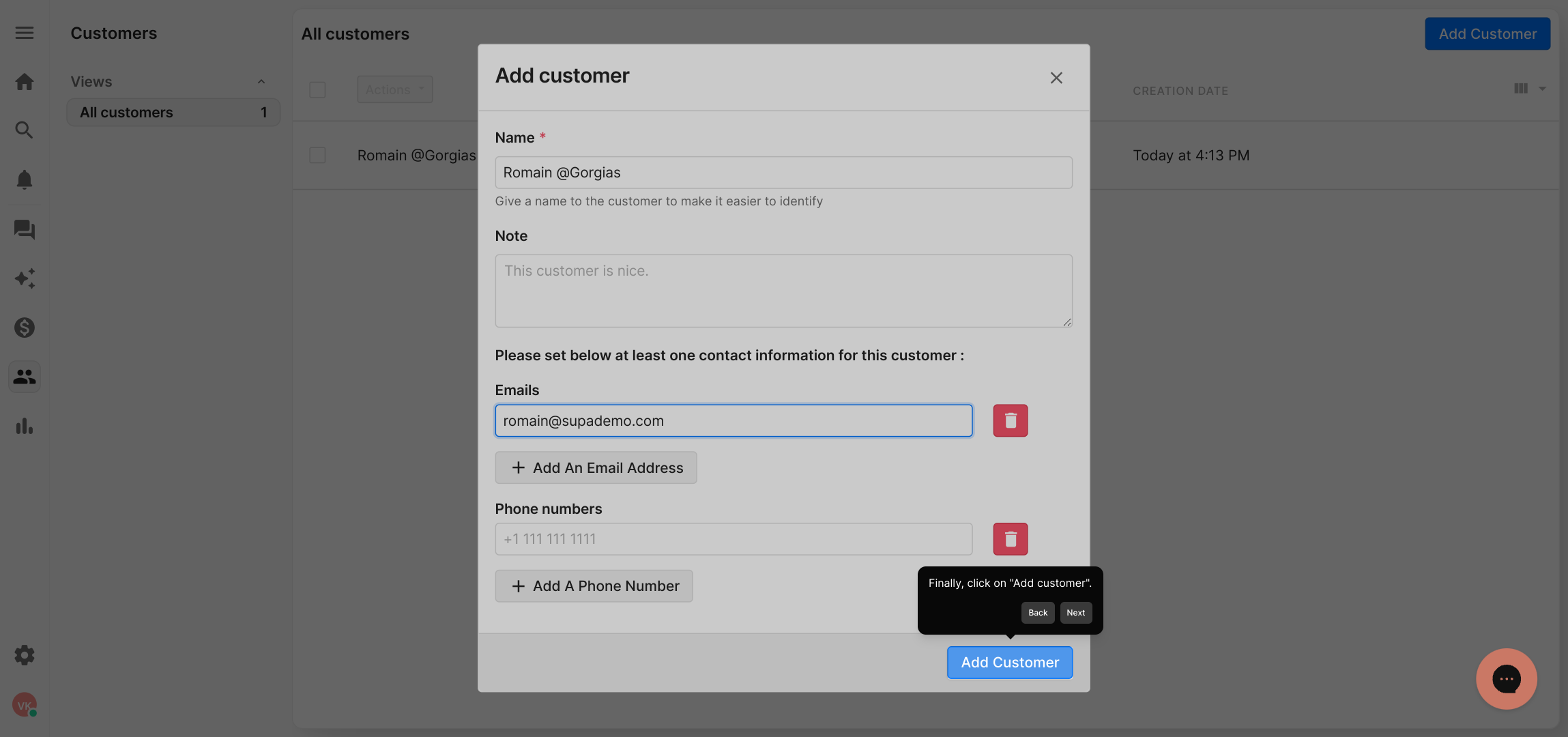Close the Add customer dialog

(x=1056, y=78)
